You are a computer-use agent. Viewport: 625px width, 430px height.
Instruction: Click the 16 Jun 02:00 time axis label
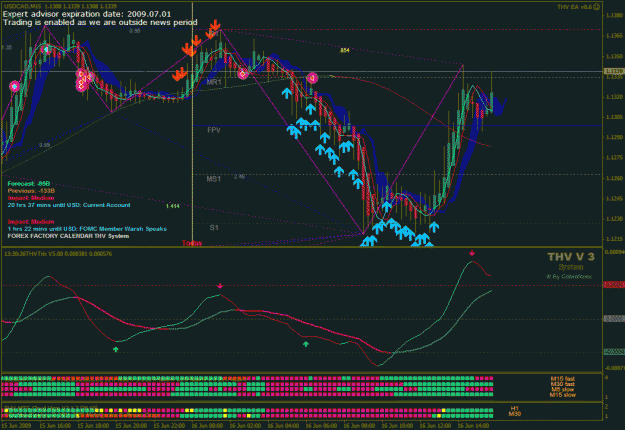[245, 426]
